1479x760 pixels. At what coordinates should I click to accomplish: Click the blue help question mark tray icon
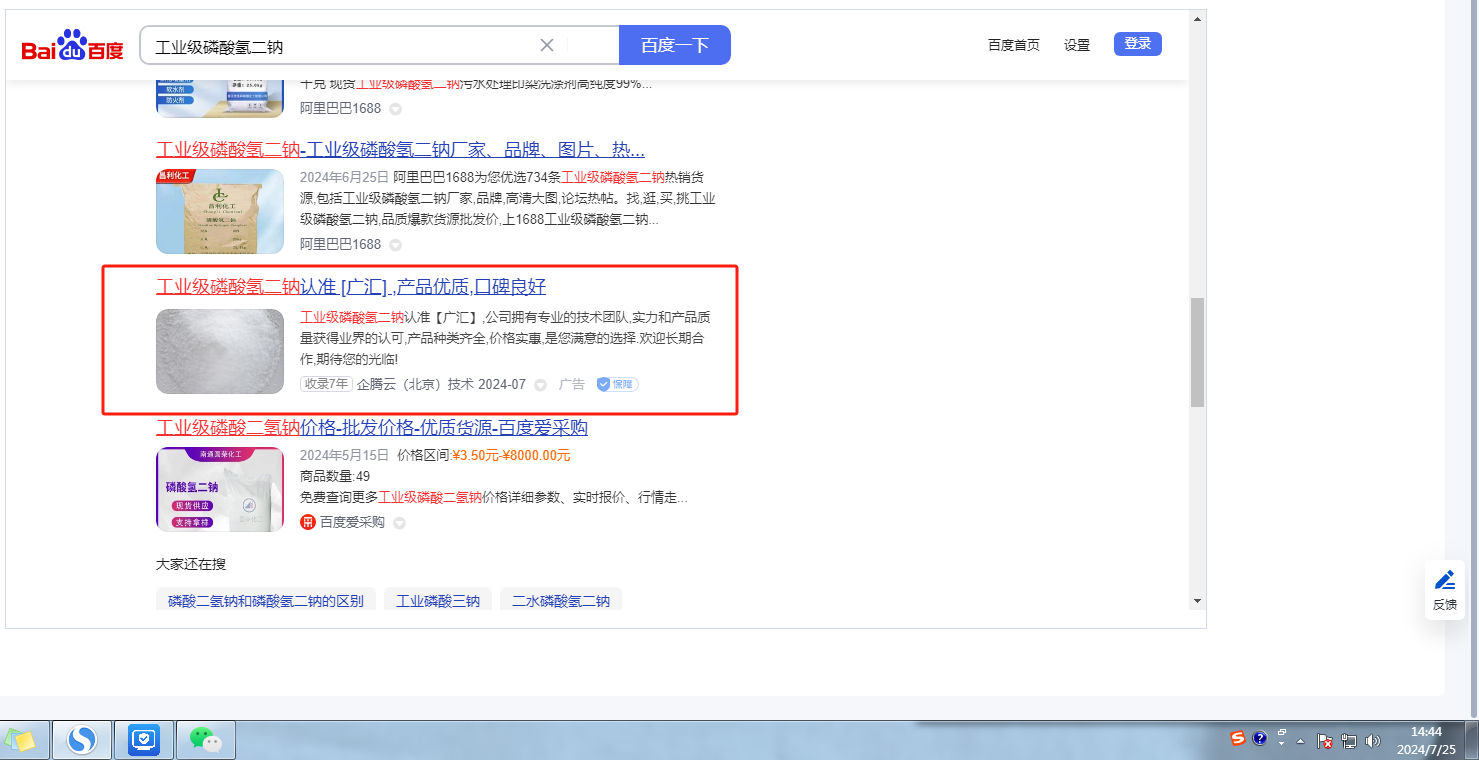coord(1260,739)
